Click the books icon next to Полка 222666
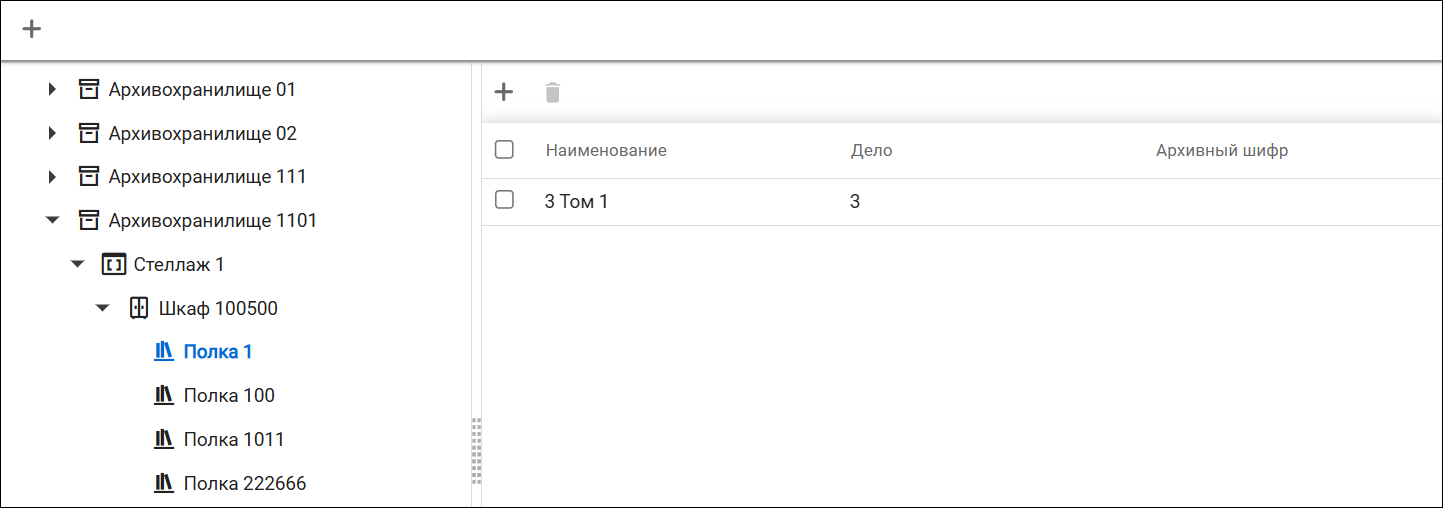This screenshot has height=508, width=1443. click(164, 483)
